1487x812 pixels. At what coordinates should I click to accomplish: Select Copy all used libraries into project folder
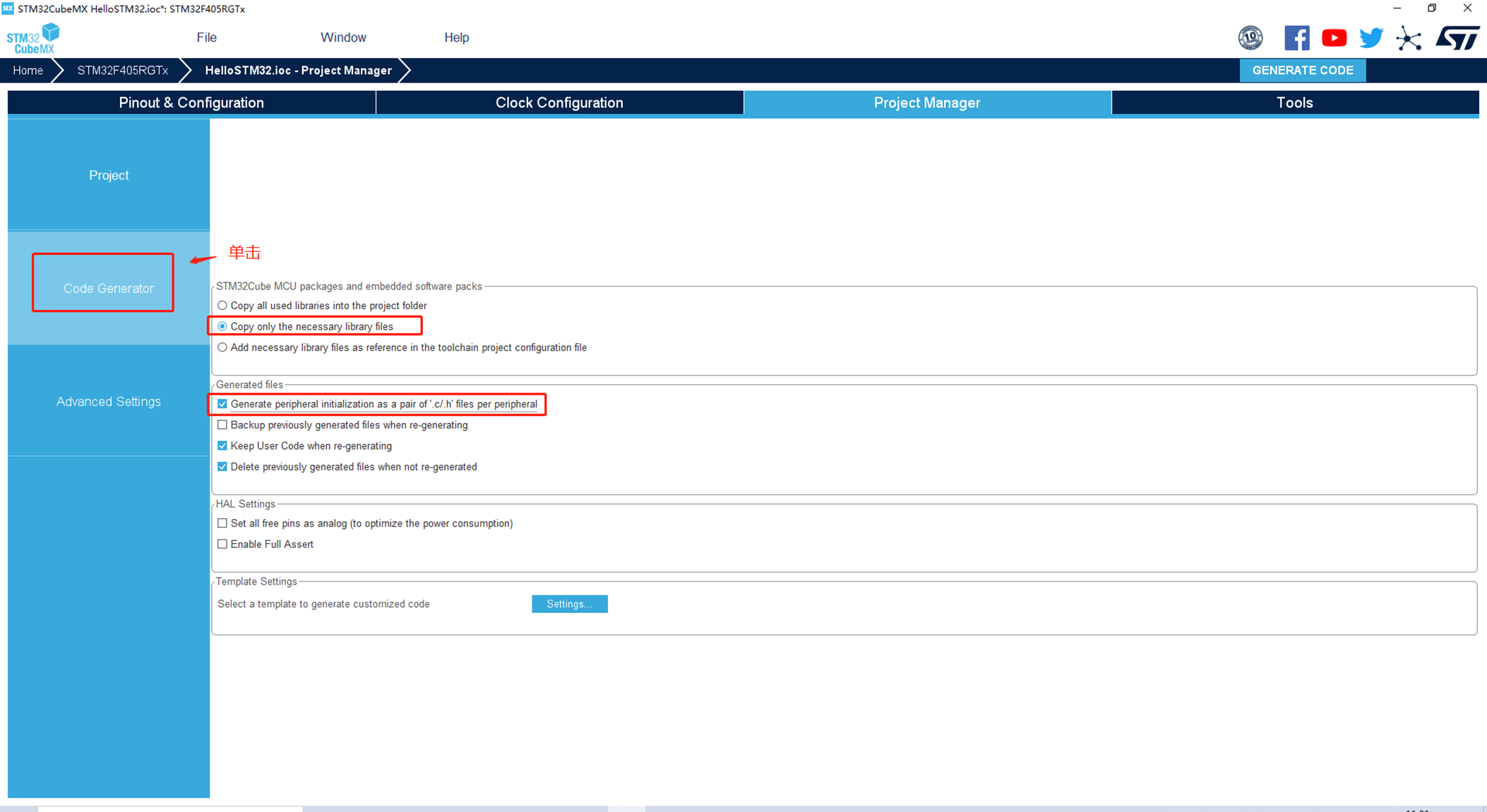222,306
